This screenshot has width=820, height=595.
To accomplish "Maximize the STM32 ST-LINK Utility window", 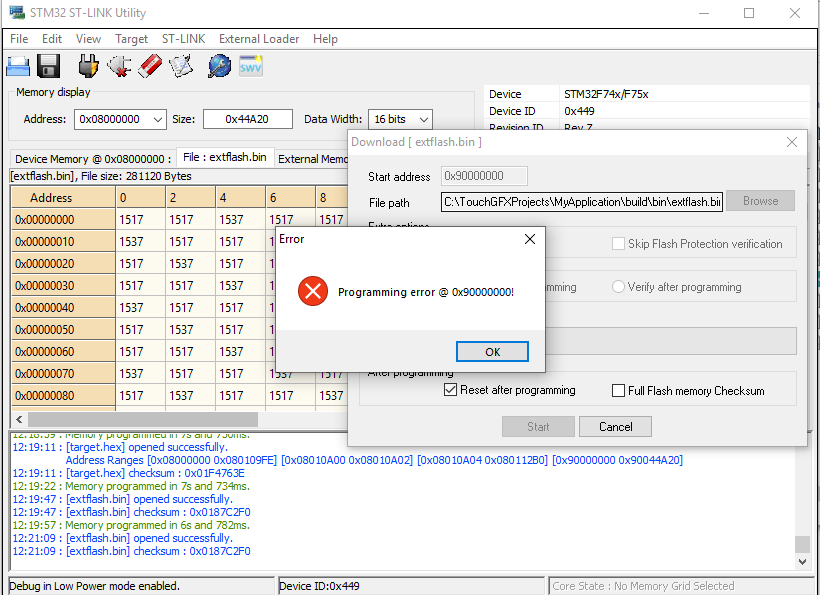I will [749, 13].
